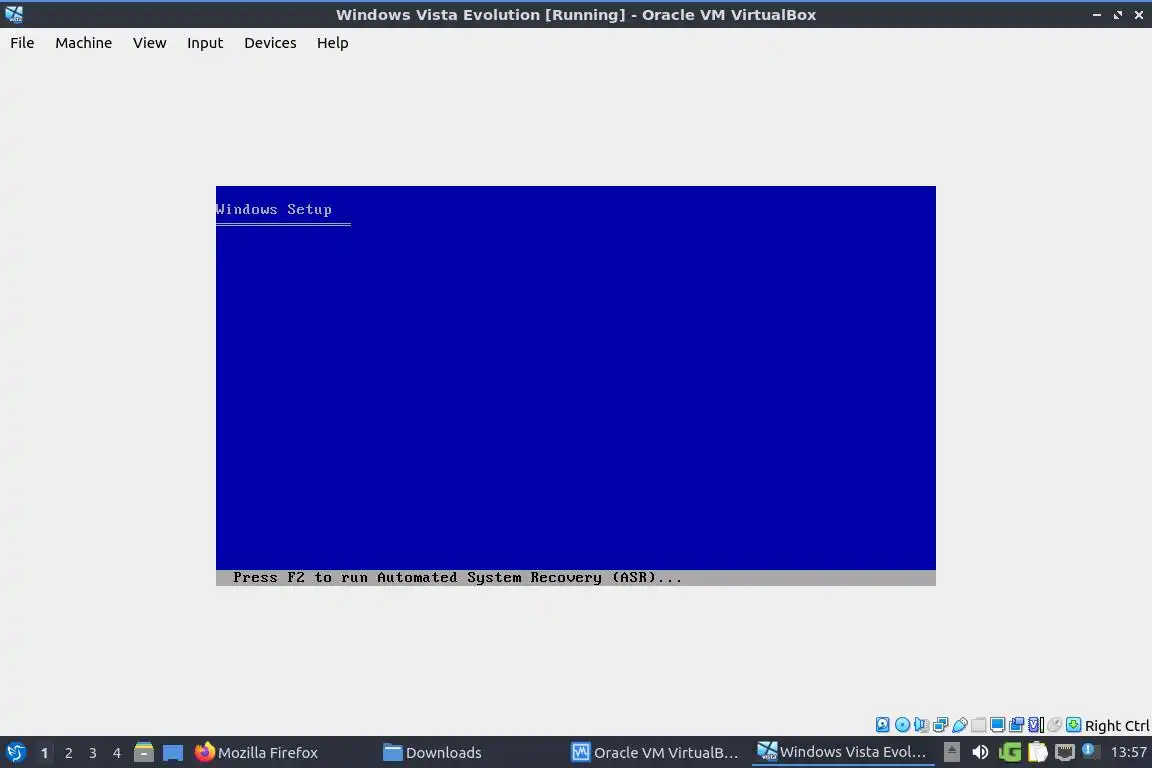Open the audio status indicator icon

click(x=921, y=725)
